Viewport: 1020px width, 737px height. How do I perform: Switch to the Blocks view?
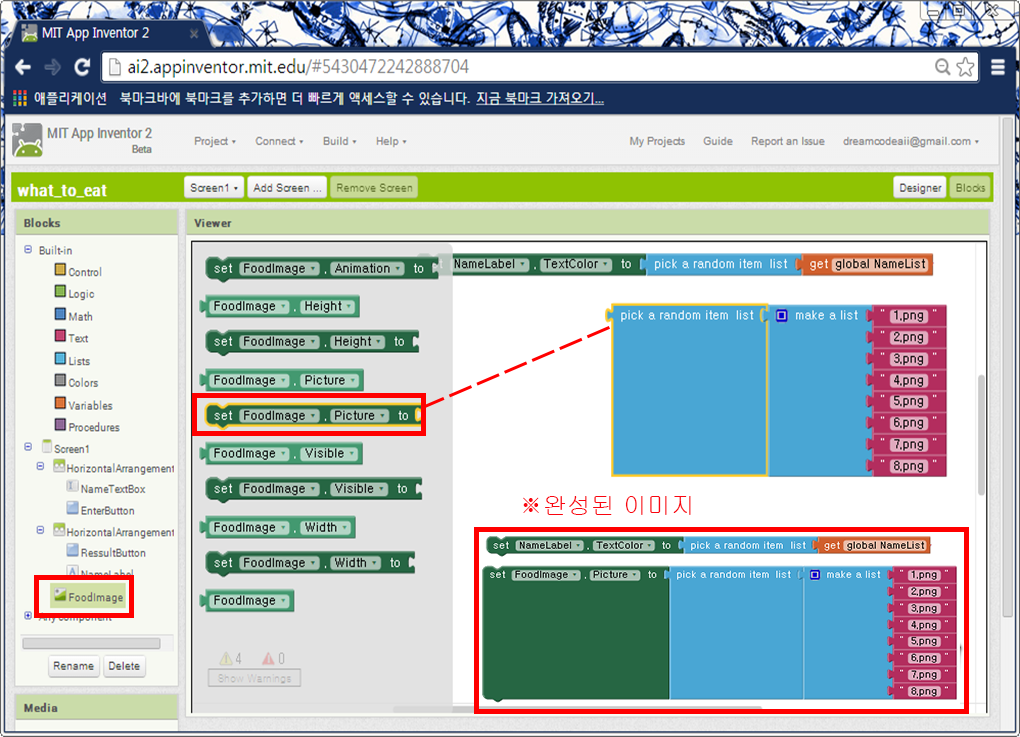coord(970,188)
